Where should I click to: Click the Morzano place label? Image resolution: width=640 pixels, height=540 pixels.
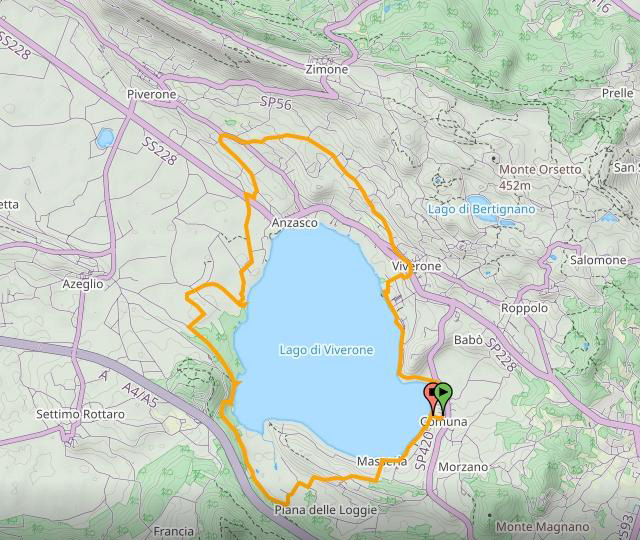[x=463, y=467]
